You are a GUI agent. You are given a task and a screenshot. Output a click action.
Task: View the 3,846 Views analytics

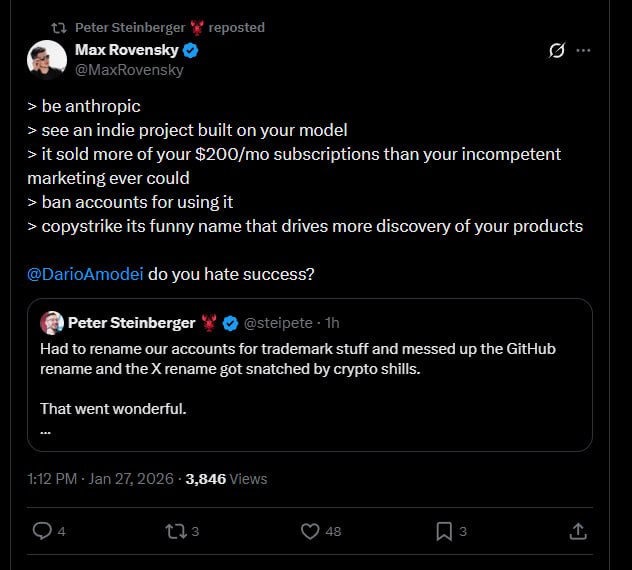point(226,479)
